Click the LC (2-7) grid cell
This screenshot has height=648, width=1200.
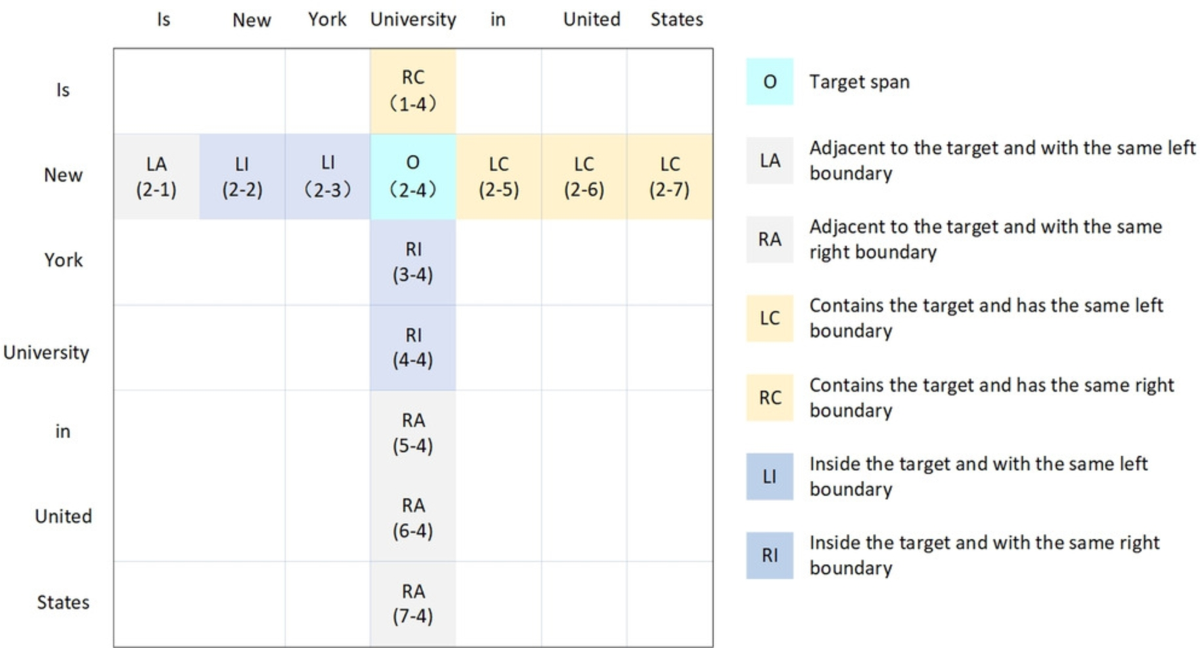(669, 176)
